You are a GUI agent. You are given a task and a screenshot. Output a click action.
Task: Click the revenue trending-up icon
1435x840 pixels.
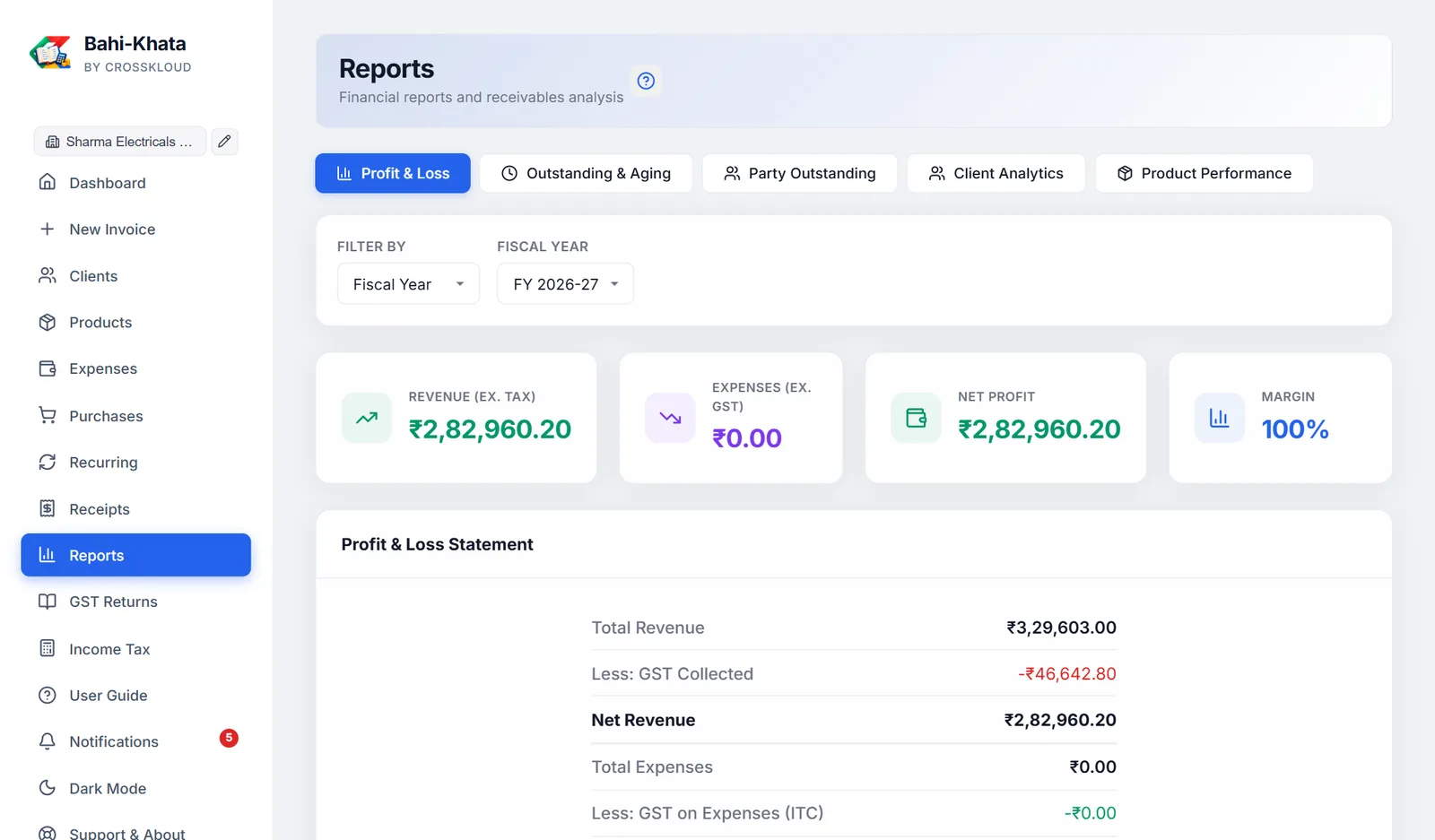click(367, 418)
